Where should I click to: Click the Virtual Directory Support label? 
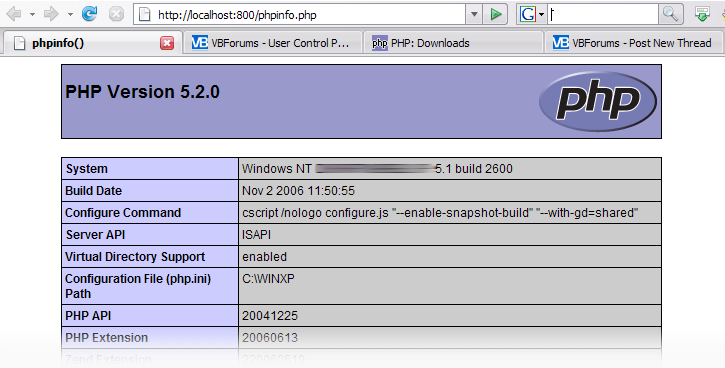click(135, 257)
